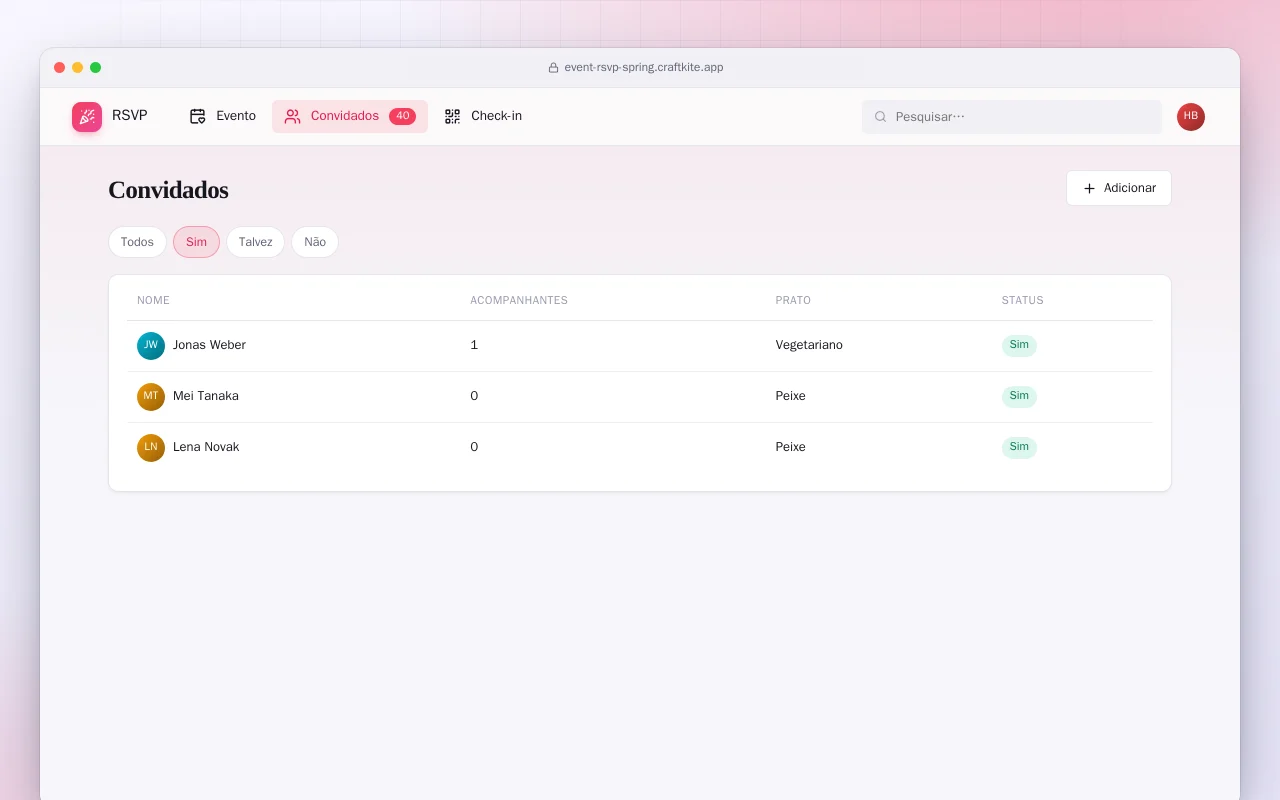This screenshot has width=1280, height=800.
Task: Open the Evento tab
Action: click(x=222, y=116)
